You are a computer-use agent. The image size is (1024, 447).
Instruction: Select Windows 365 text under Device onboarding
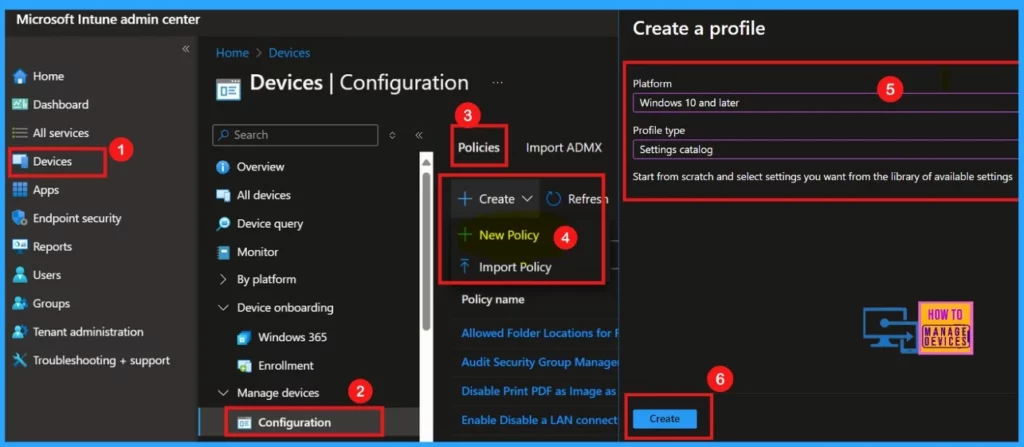coord(293,338)
